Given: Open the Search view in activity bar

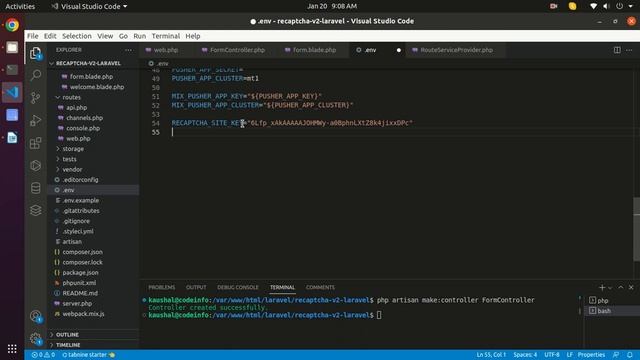Looking at the screenshot, I should click(36, 75).
